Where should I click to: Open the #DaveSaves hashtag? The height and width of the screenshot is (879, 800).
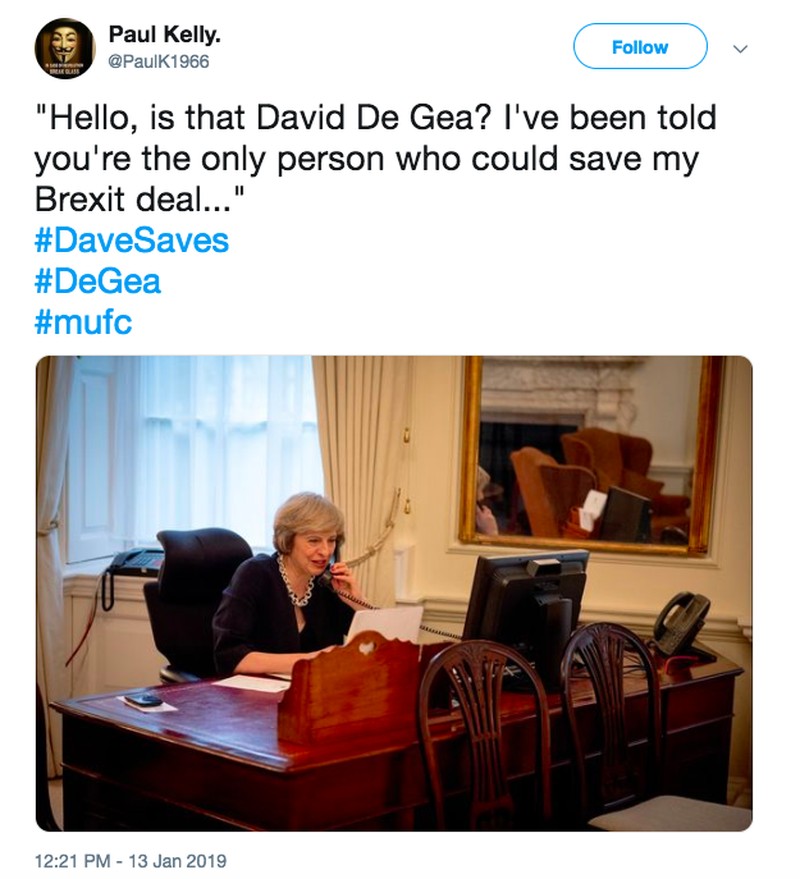point(131,241)
